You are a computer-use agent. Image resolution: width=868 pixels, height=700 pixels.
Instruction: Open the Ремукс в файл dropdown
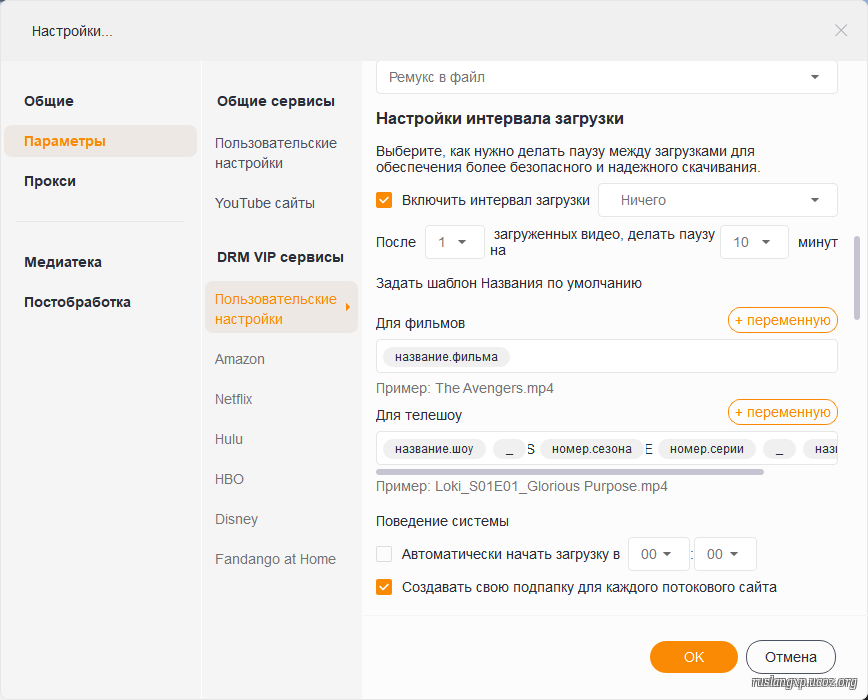point(606,77)
